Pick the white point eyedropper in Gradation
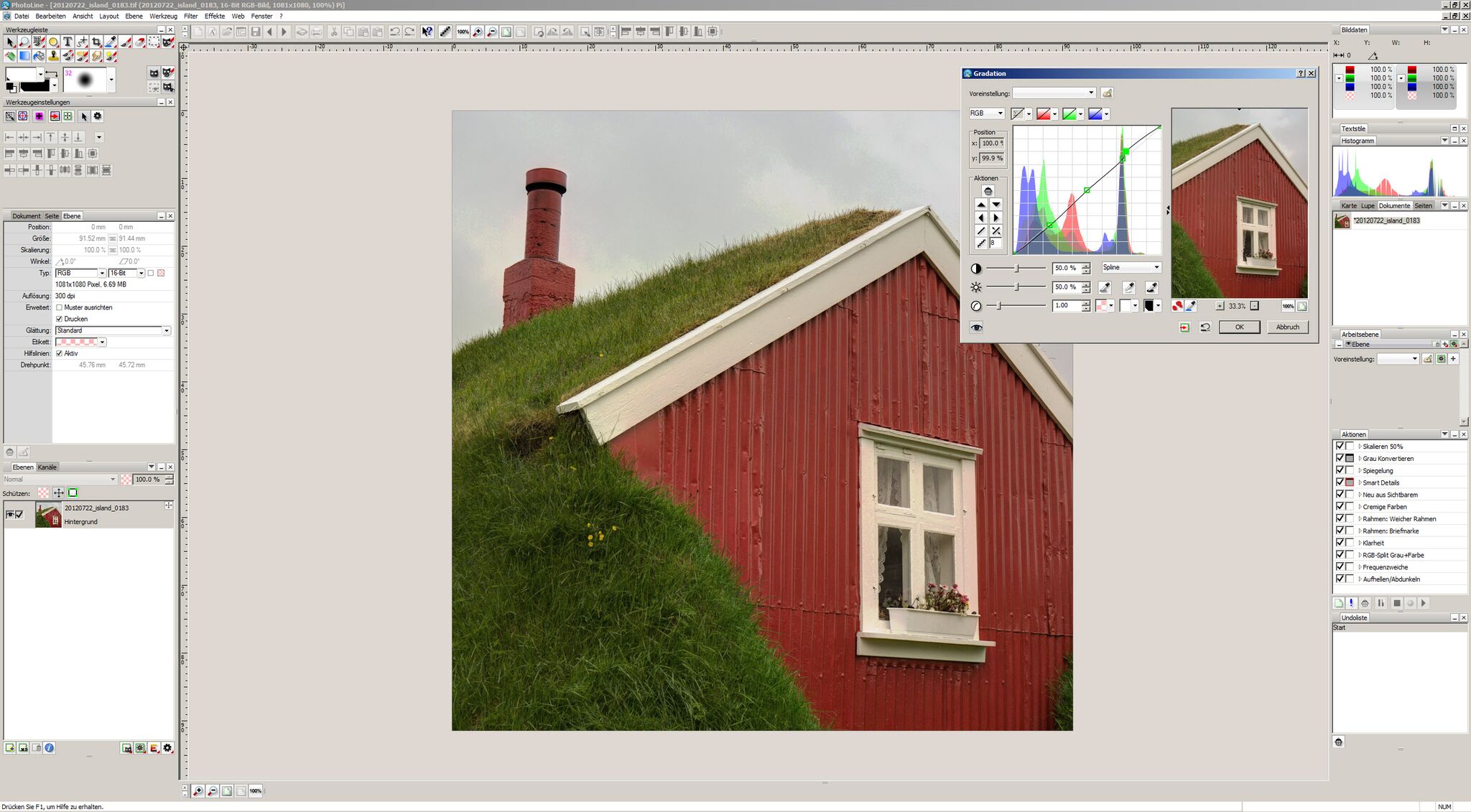 (x=1129, y=287)
